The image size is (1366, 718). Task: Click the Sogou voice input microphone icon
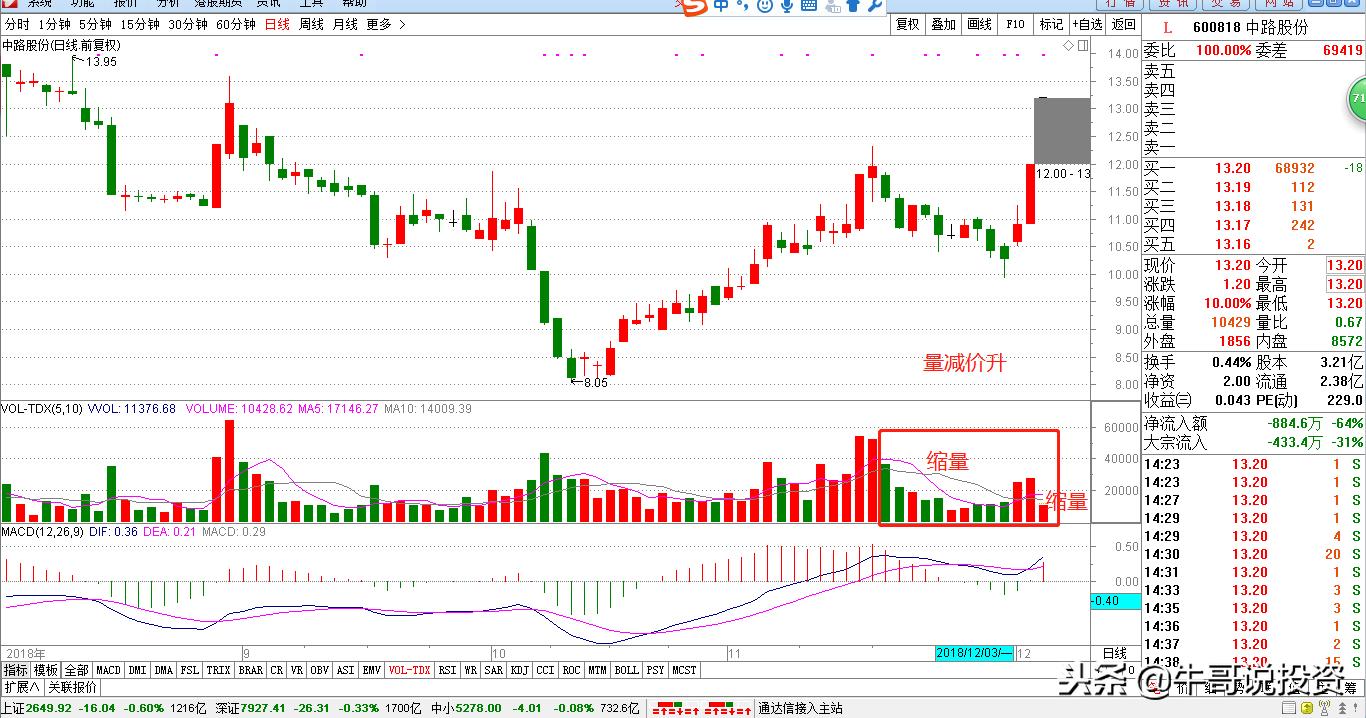click(787, 6)
